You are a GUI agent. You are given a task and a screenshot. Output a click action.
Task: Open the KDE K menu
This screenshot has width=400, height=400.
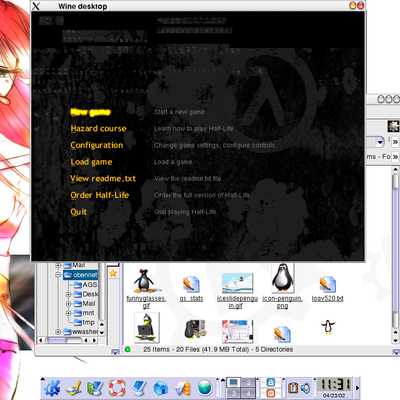pos(52,388)
